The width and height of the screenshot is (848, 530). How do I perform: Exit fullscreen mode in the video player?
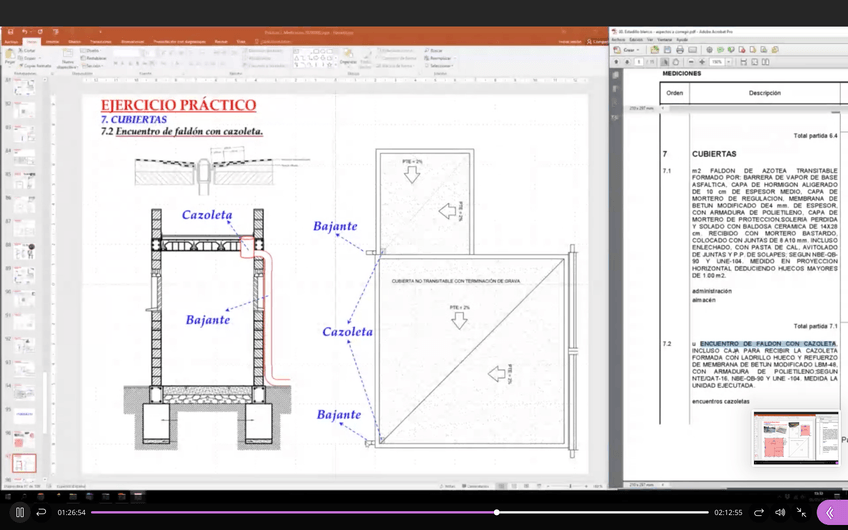coord(801,512)
